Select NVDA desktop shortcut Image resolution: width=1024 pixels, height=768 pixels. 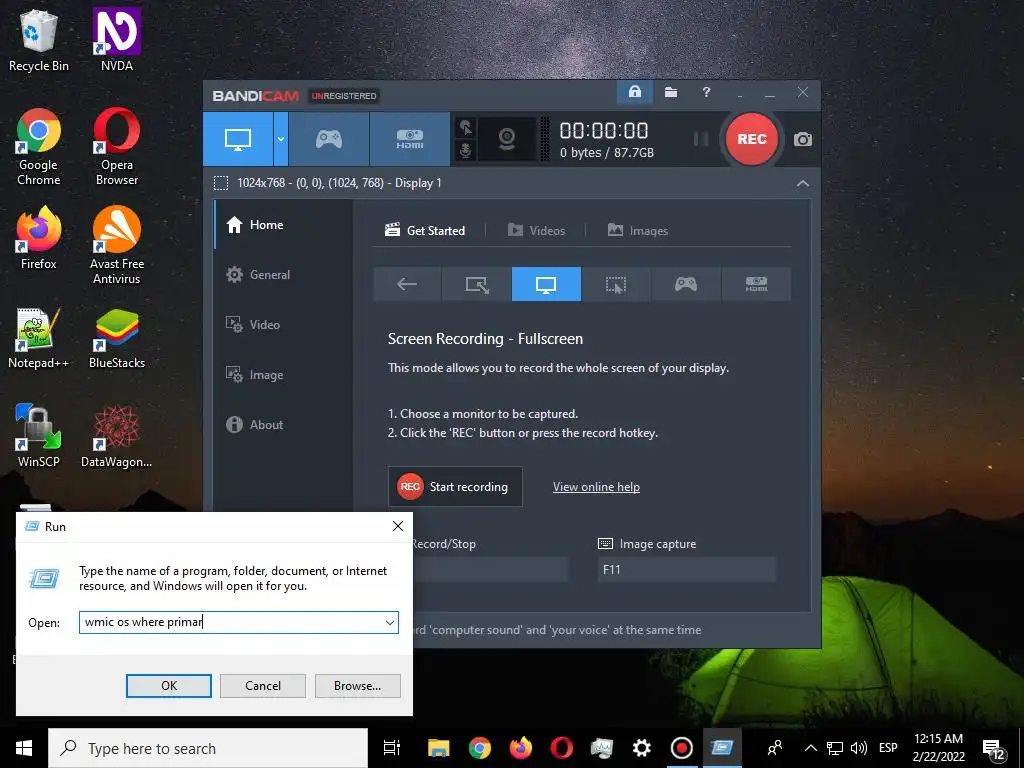117,40
